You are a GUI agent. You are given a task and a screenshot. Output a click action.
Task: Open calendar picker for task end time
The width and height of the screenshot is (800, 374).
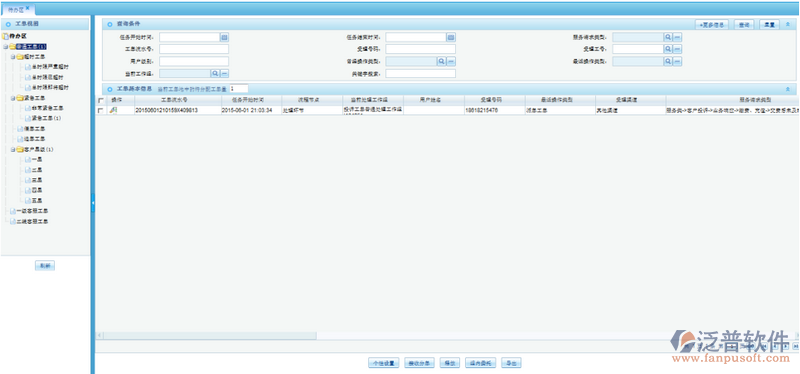(x=451, y=37)
